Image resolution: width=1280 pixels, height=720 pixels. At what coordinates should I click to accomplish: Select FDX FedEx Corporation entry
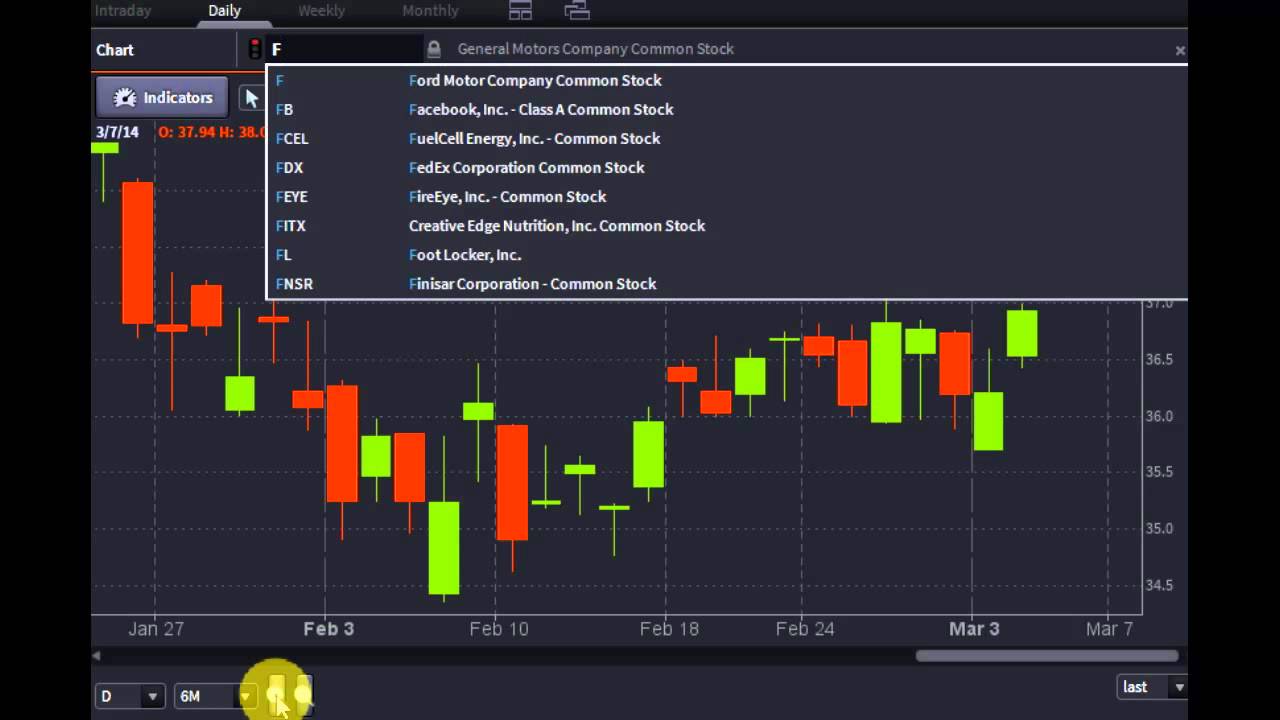click(726, 167)
